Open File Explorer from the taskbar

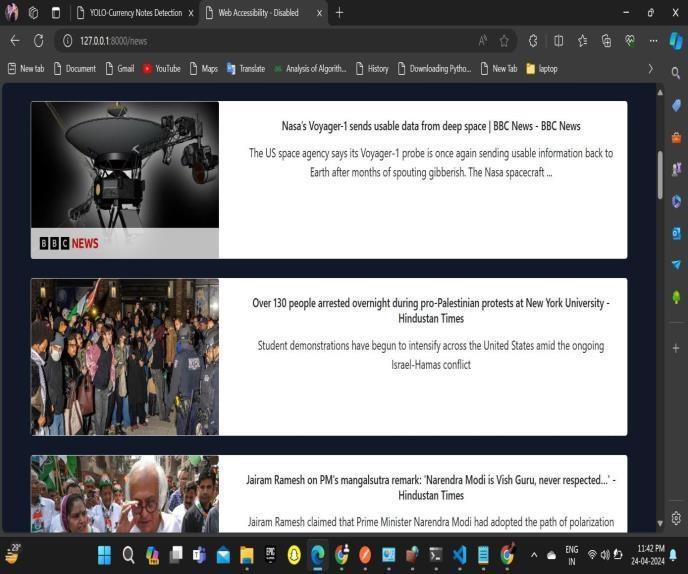tap(247, 555)
